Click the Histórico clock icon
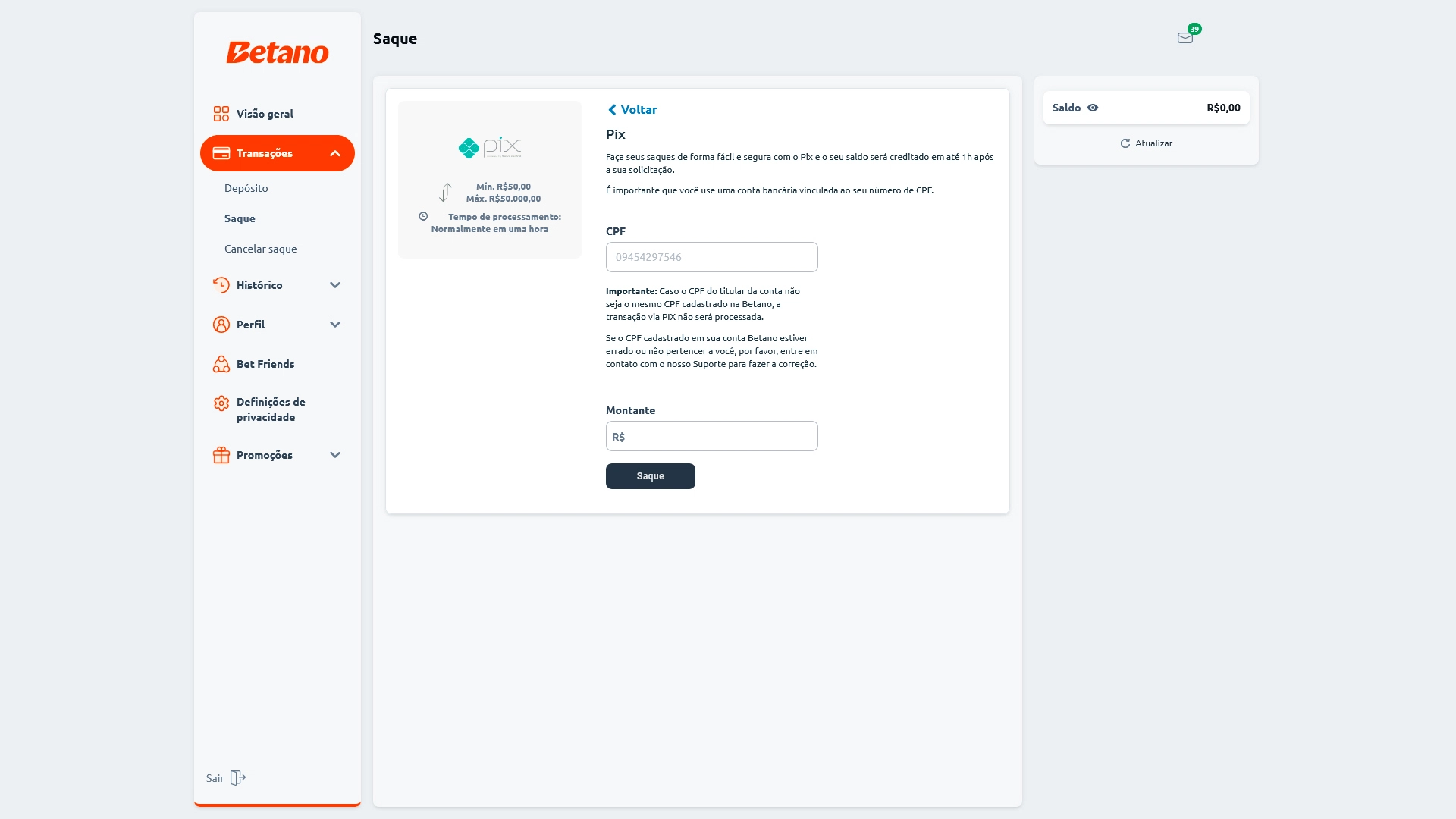 pos(221,285)
